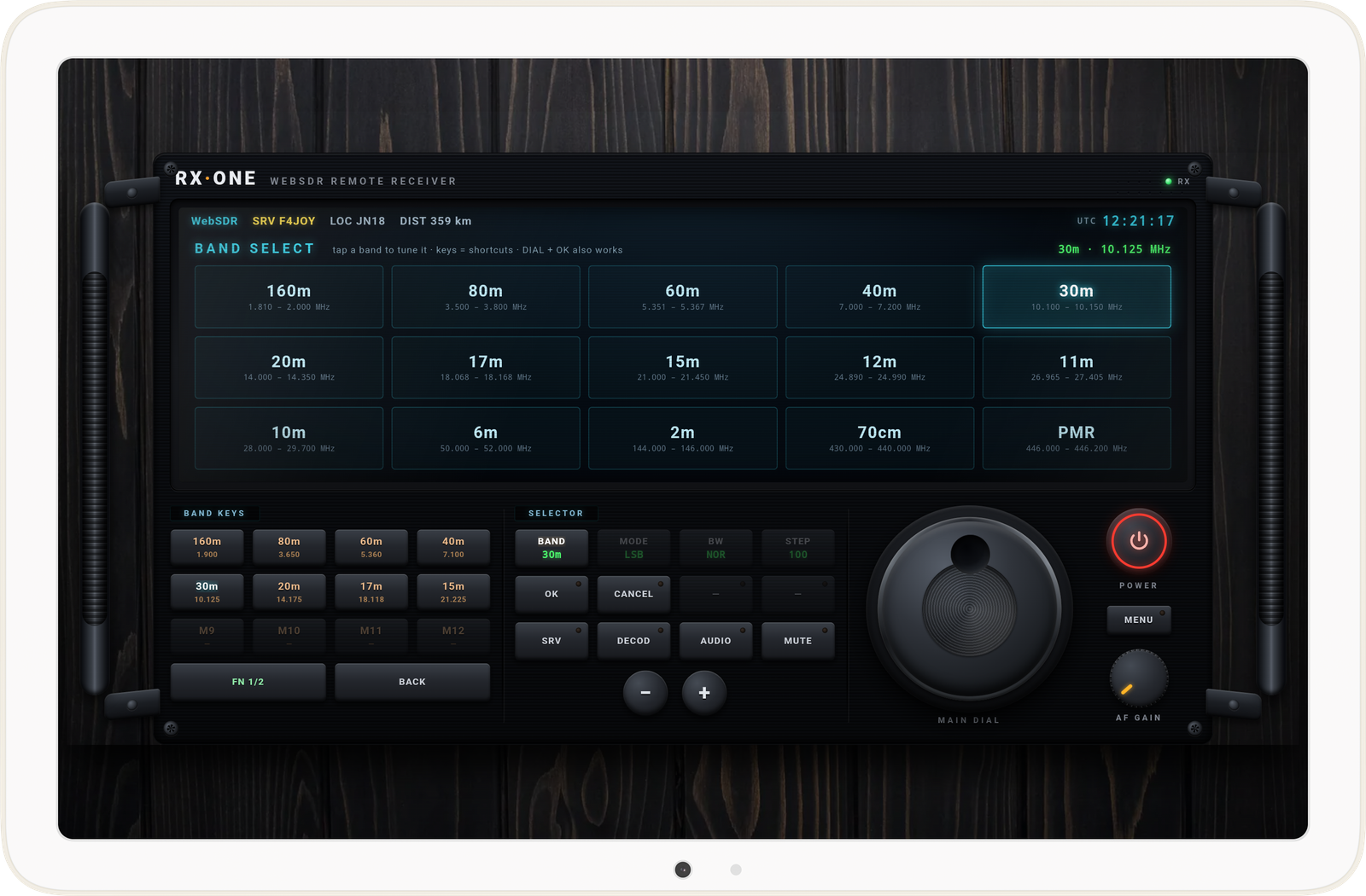The width and height of the screenshot is (1366, 896).
Task: Select the 70cm band tile
Action: pos(879,438)
